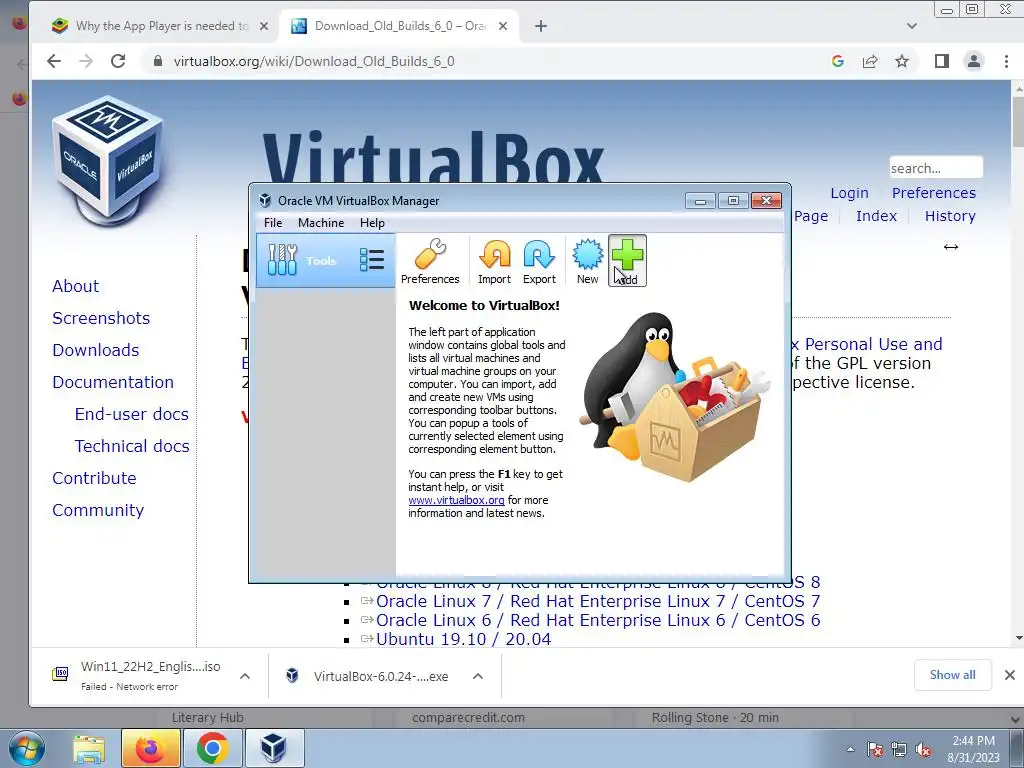
Task: Open Preferences in the VirtualBox Manager toolbar
Action: coord(430,261)
